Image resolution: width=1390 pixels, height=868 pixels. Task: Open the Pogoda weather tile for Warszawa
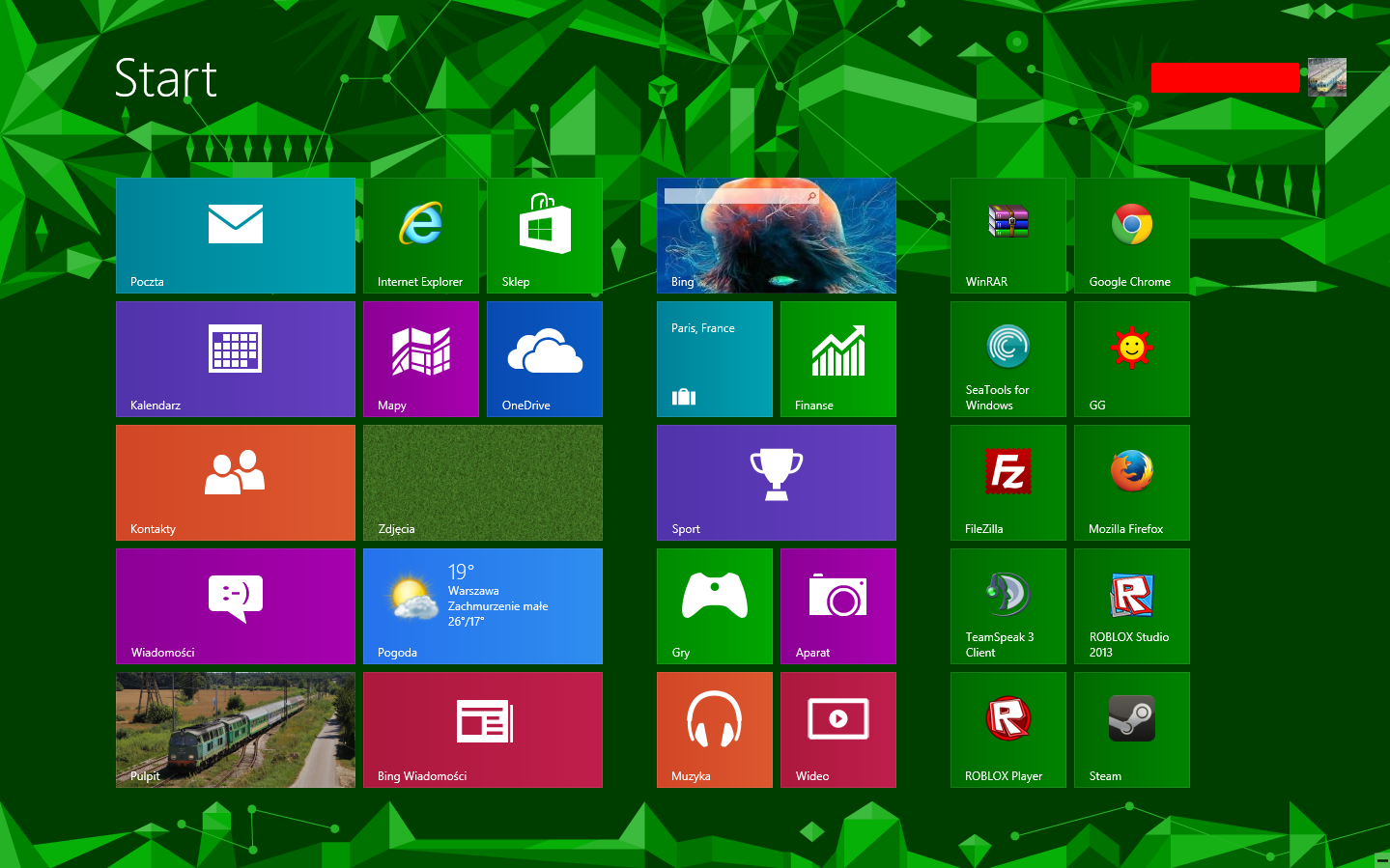pos(483,606)
